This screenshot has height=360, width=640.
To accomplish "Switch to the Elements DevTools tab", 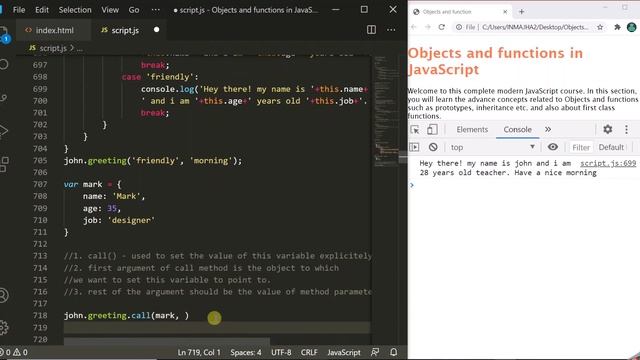I will pyautogui.click(x=472, y=129).
